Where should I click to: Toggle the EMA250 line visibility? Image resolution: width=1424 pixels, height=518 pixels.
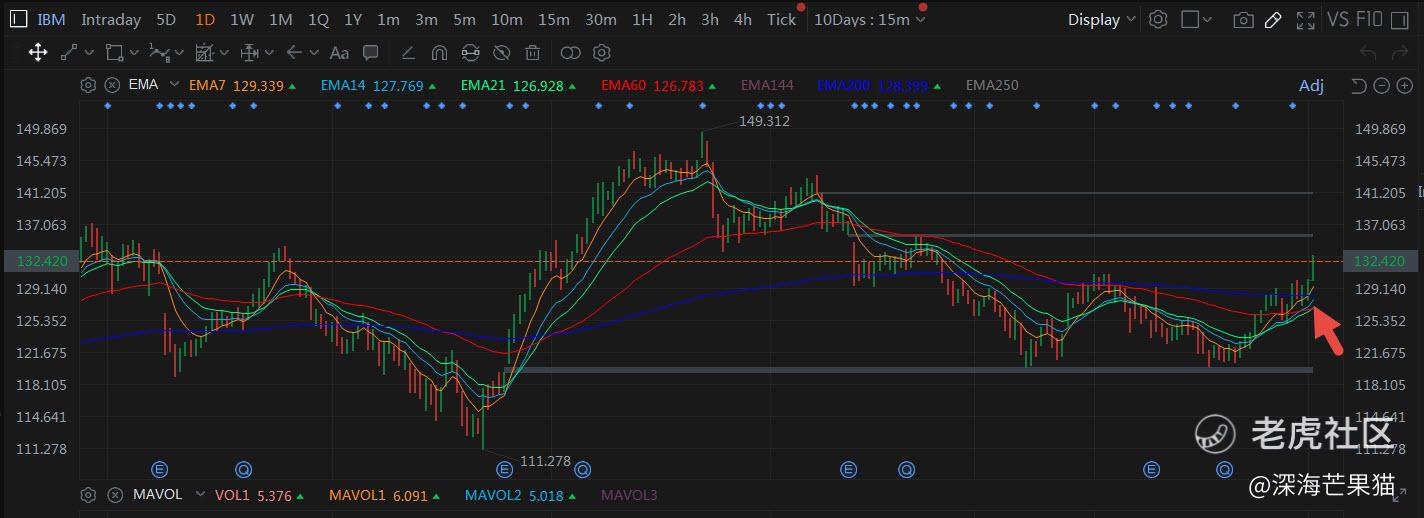click(x=992, y=85)
